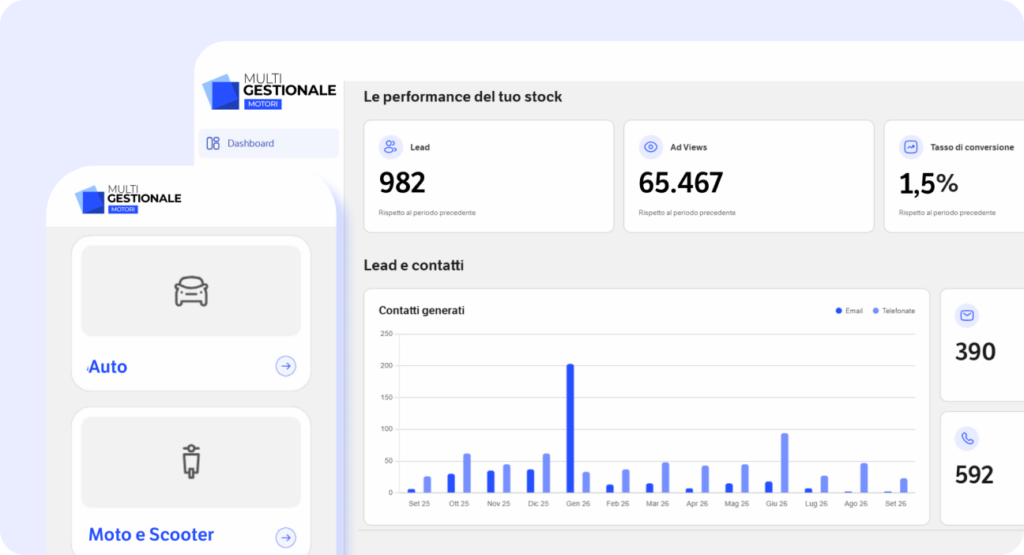Select the Auto category label

pyautogui.click(x=108, y=367)
